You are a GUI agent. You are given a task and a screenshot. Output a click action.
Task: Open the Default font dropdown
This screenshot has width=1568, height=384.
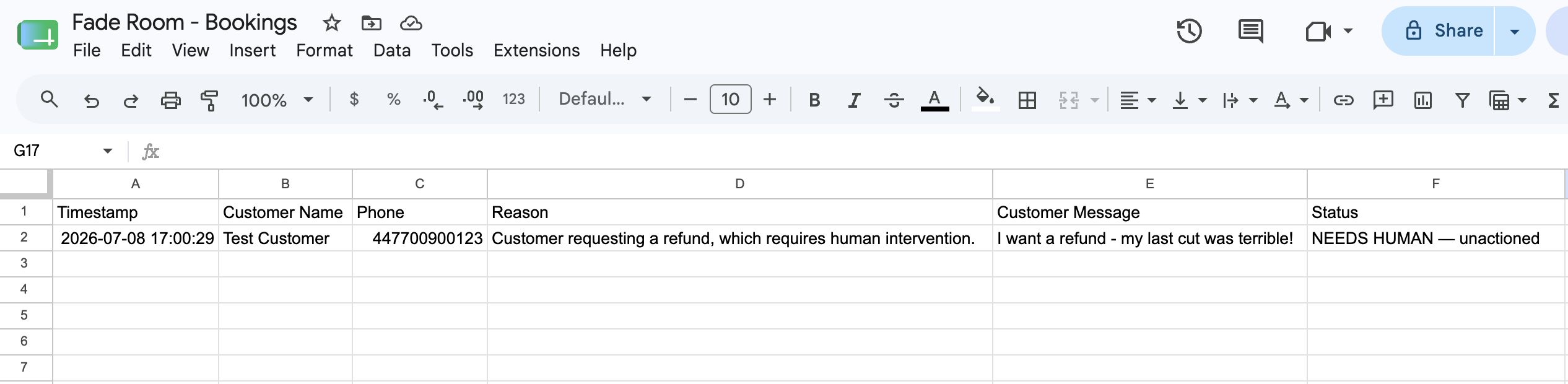point(604,99)
